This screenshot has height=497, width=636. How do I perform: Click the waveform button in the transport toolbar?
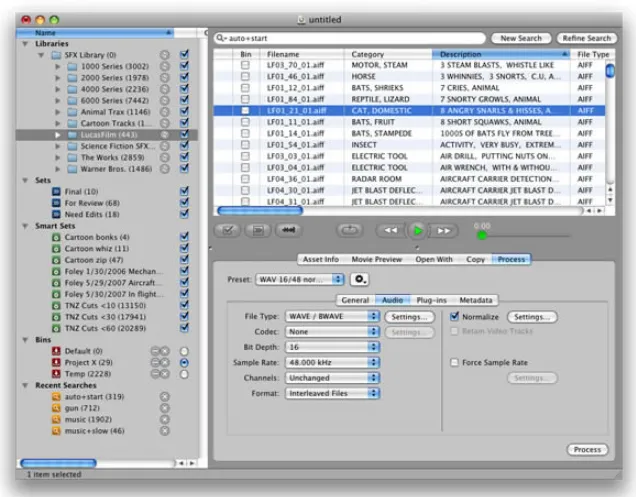(x=288, y=230)
